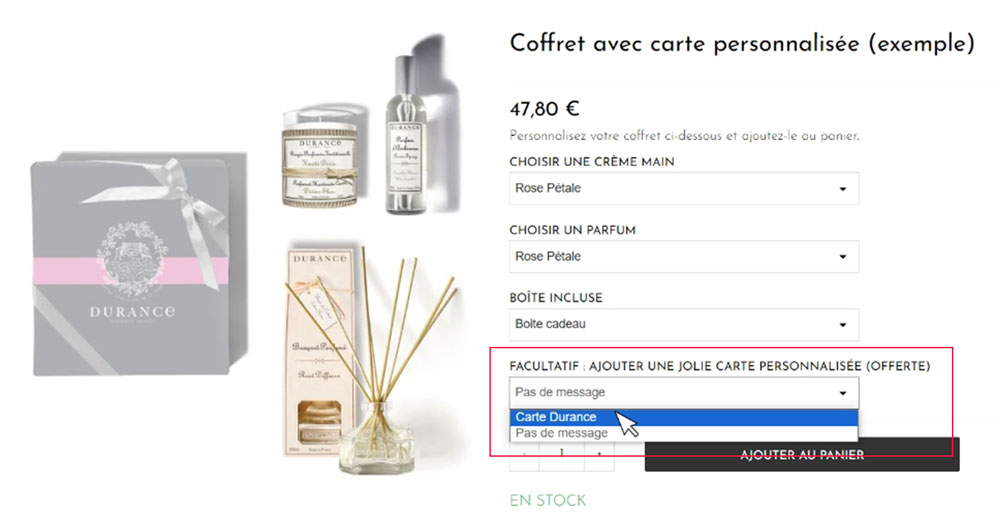Image resolution: width=1000 pixels, height=513 pixels.
Task: Click the Pas de message select box
Action: pos(684,393)
